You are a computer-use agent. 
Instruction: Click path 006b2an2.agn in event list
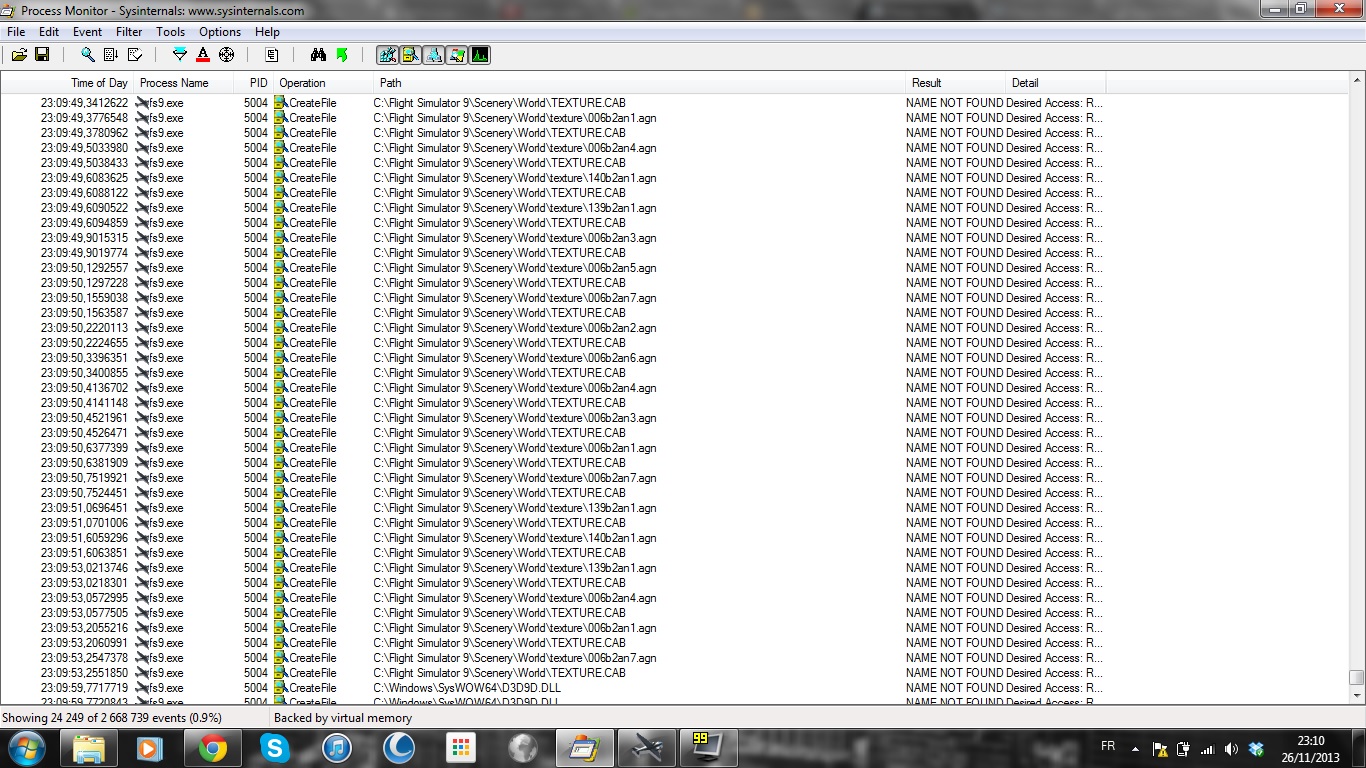[x=515, y=328]
